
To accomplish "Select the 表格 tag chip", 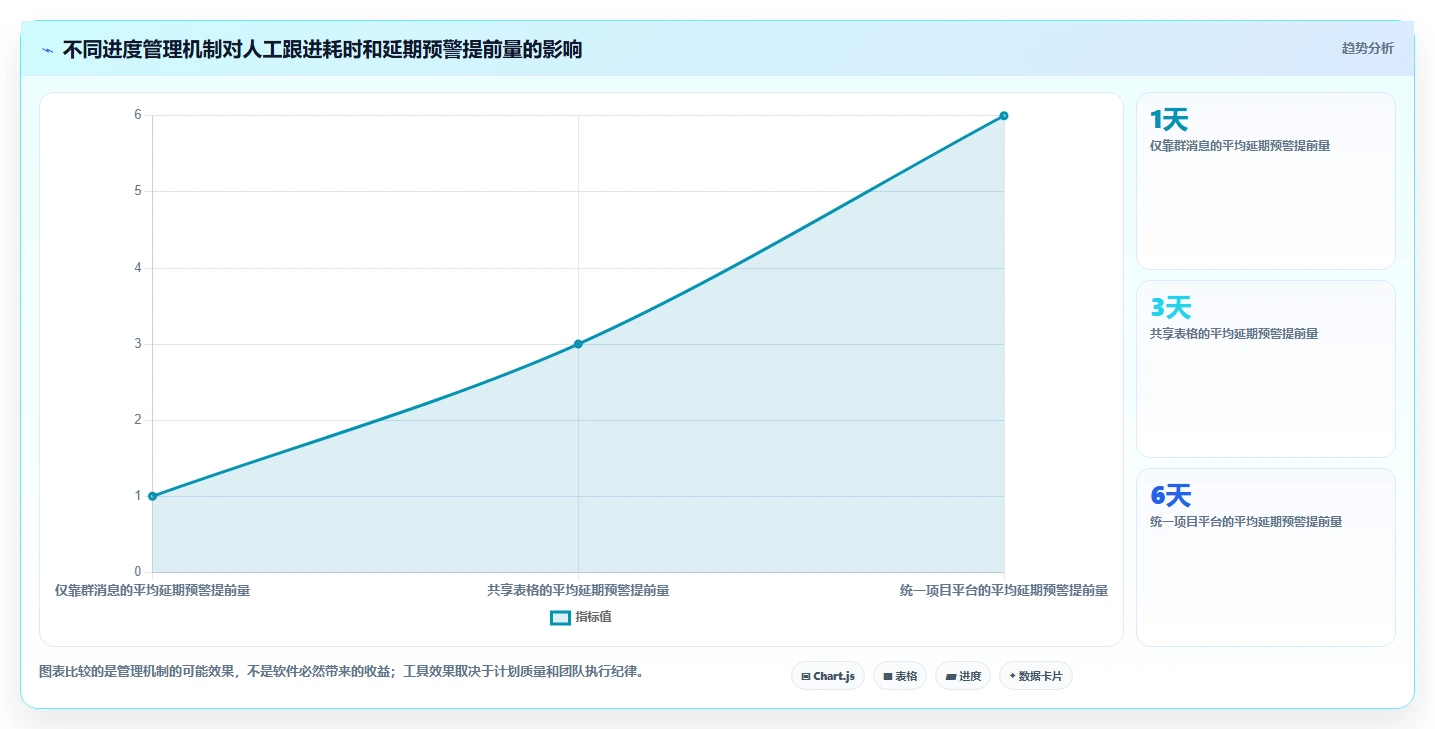I will [x=900, y=676].
